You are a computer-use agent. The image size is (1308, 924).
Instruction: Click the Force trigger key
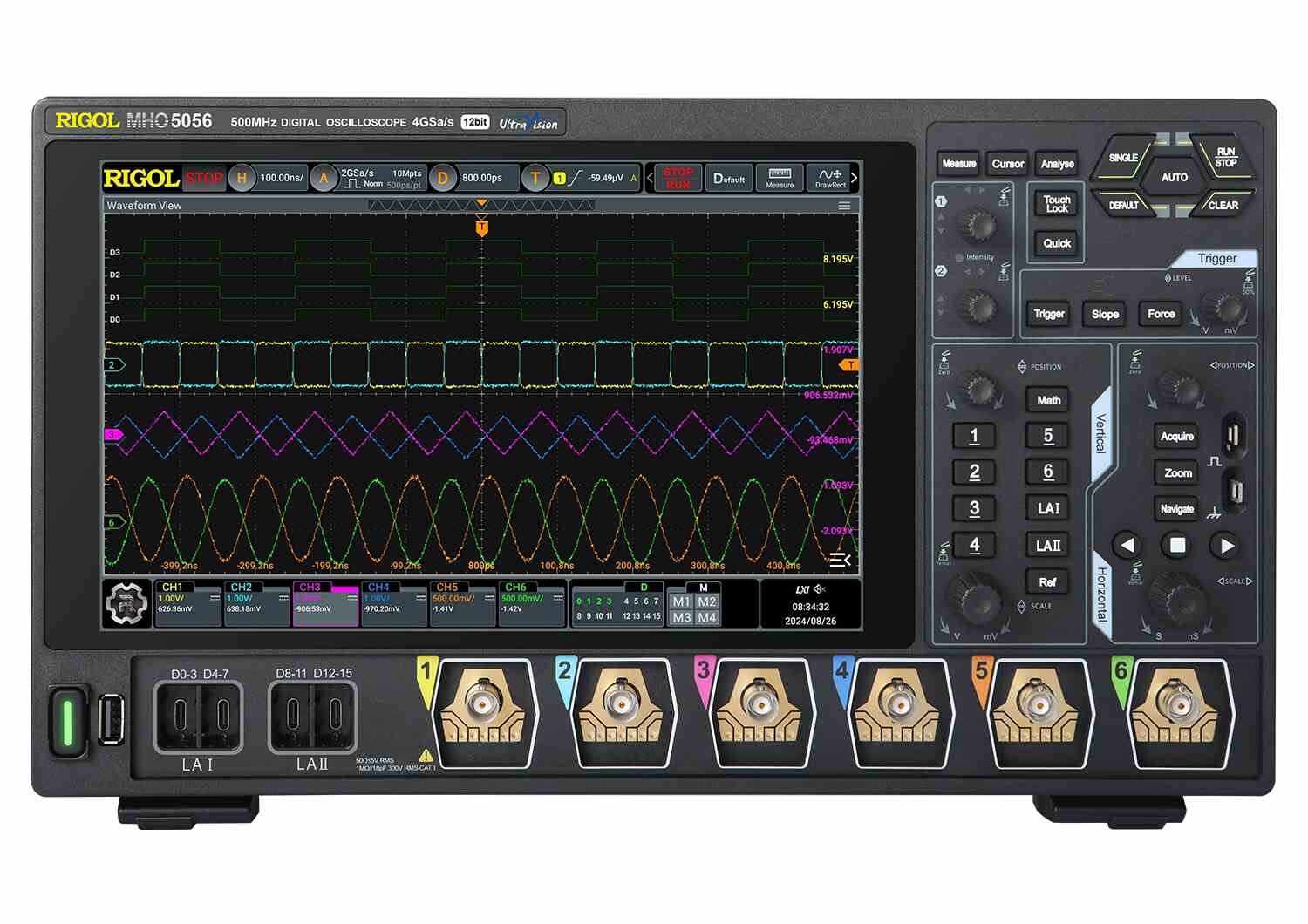tap(1161, 315)
